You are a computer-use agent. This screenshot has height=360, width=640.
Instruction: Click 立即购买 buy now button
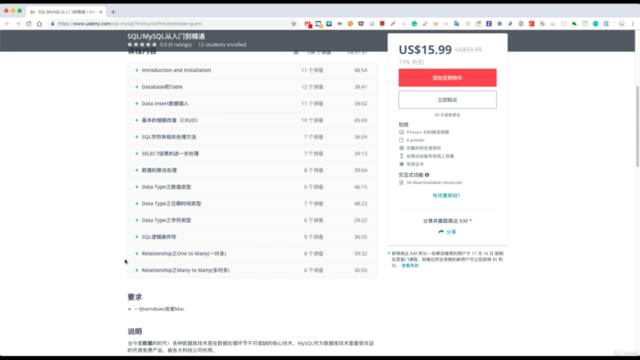point(447,100)
